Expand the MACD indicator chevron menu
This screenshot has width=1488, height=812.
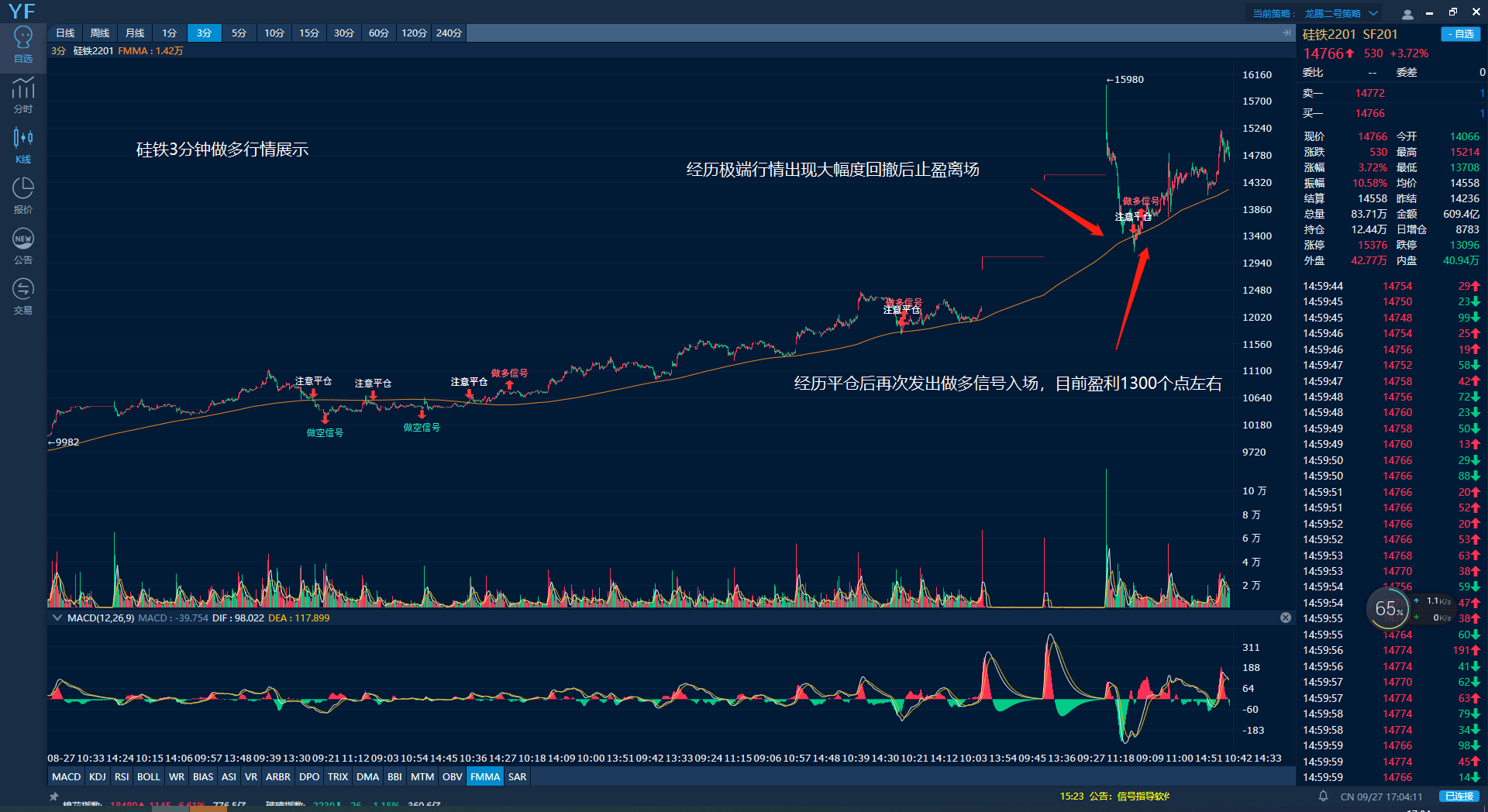57,618
